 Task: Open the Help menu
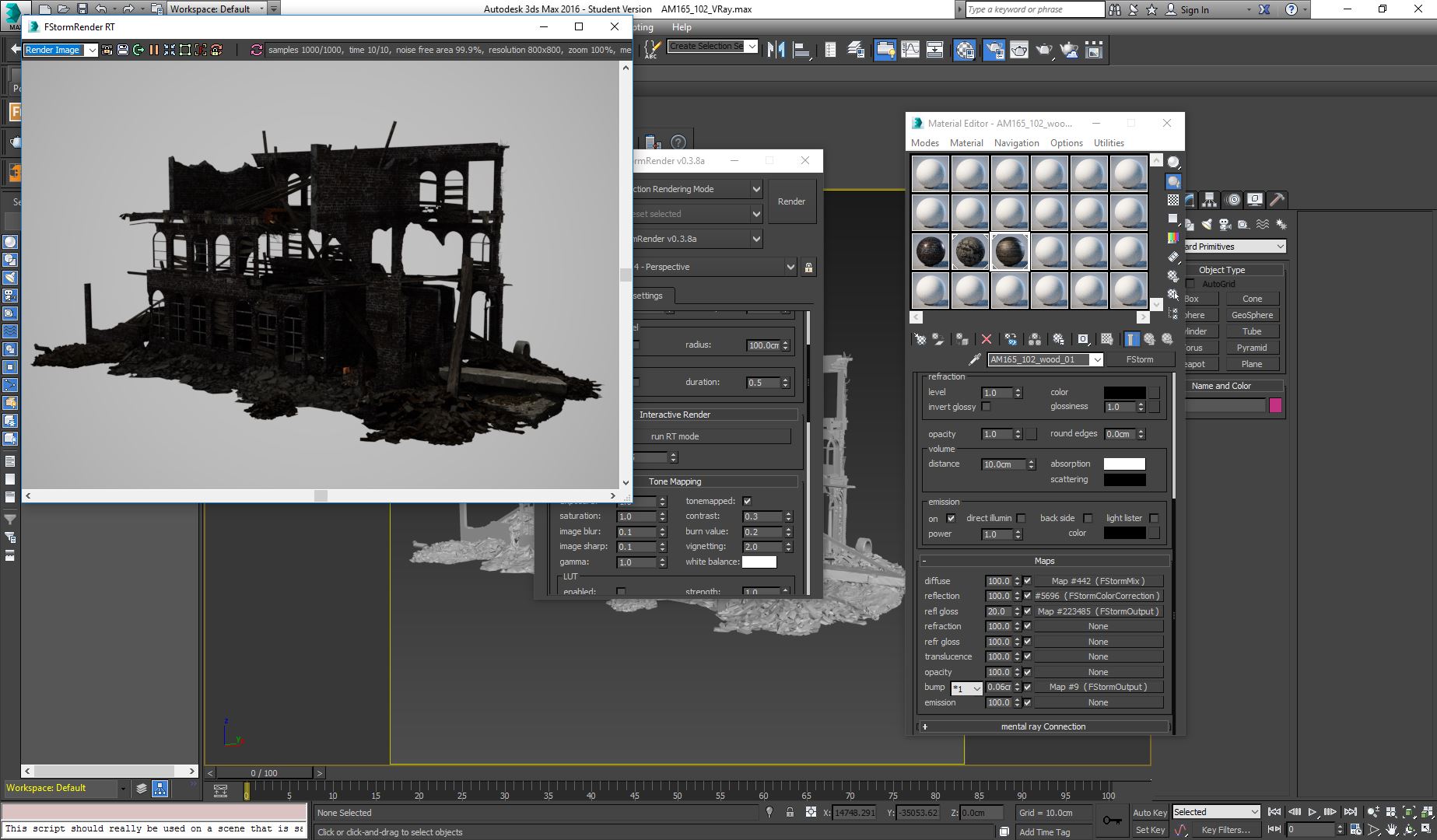pos(682,27)
